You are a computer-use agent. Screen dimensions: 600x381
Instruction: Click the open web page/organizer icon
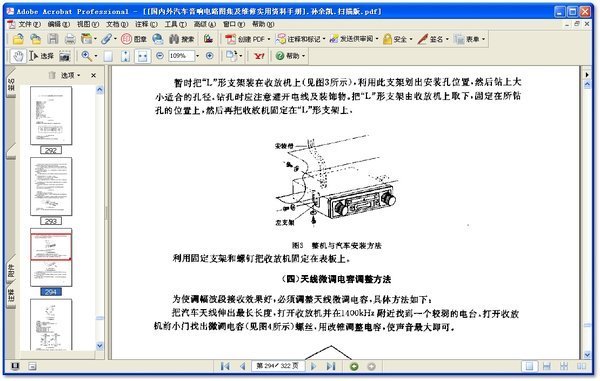pyautogui.click(x=36, y=39)
